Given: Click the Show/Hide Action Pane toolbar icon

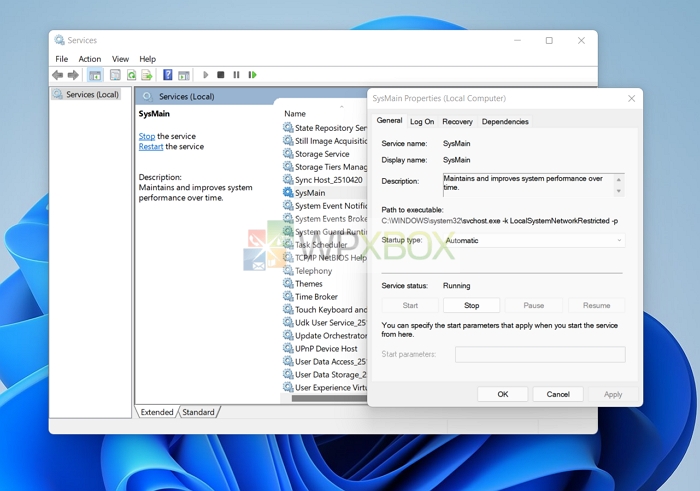Looking at the screenshot, I should click(183, 75).
